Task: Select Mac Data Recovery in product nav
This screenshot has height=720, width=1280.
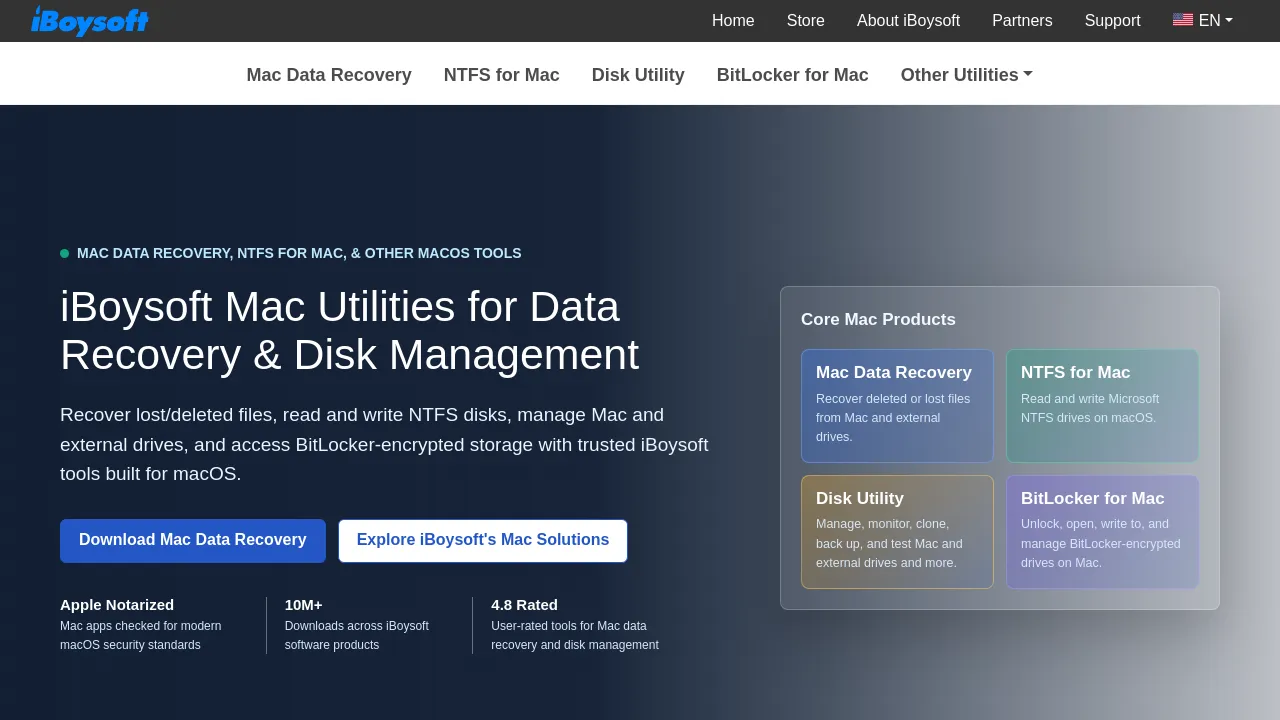Action: click(x=329, y=75)
